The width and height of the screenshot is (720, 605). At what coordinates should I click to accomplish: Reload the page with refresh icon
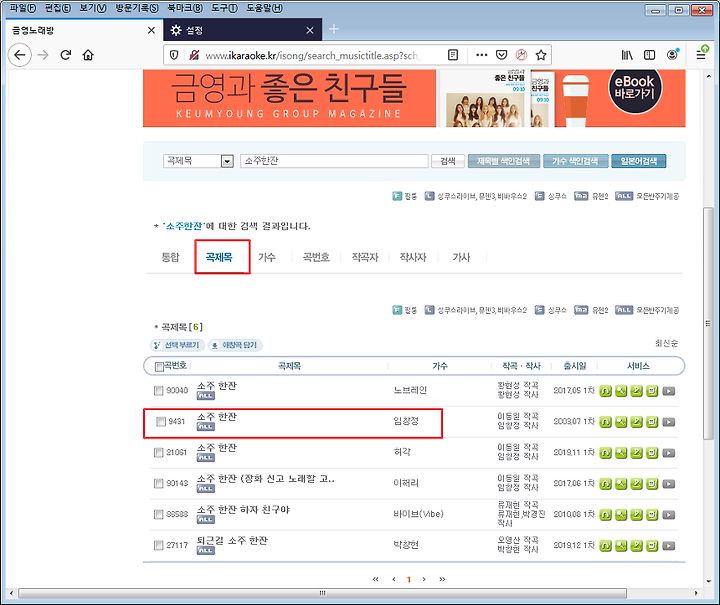[66, 55]
